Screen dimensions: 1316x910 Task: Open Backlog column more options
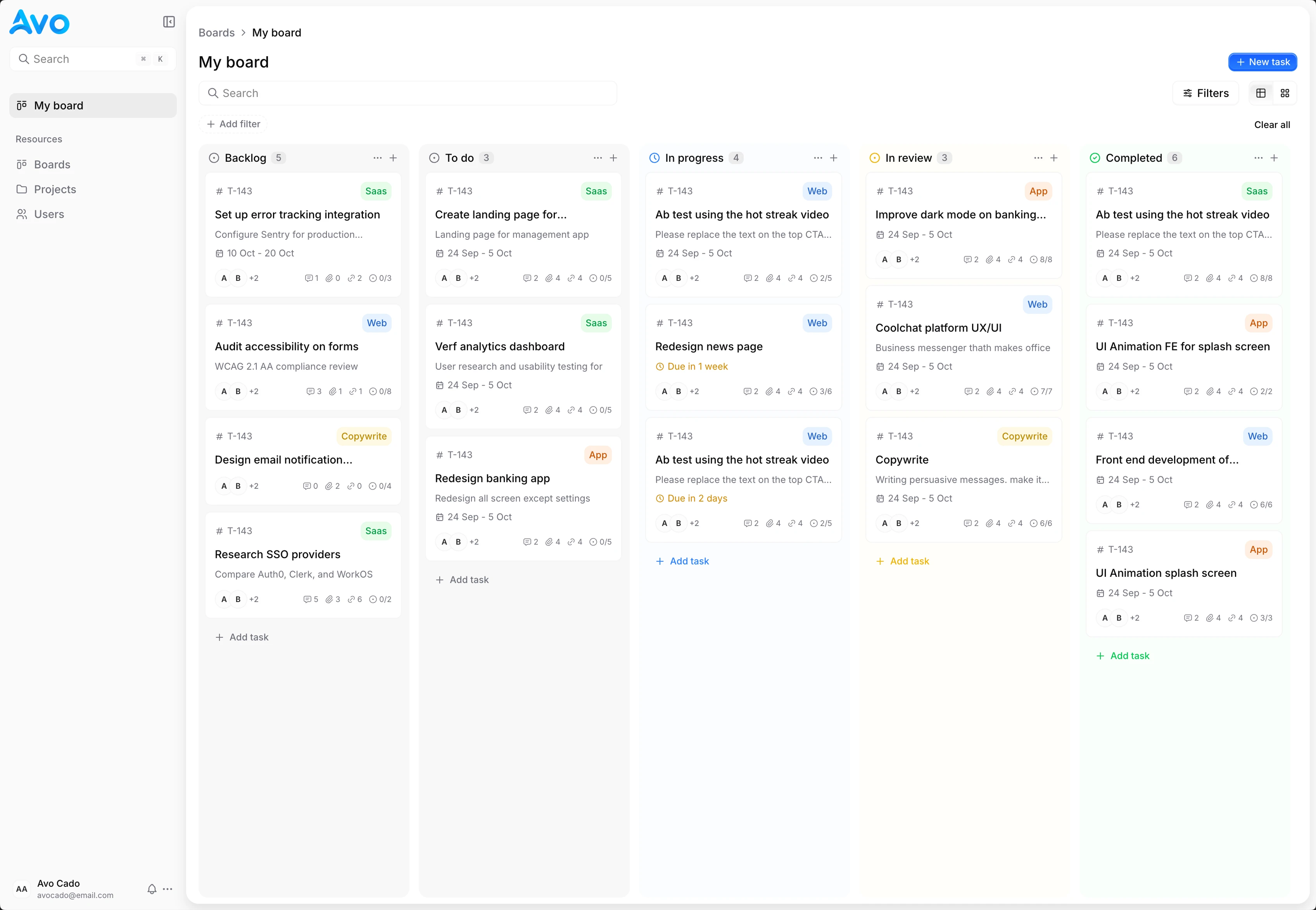click(x=377, y=158)
